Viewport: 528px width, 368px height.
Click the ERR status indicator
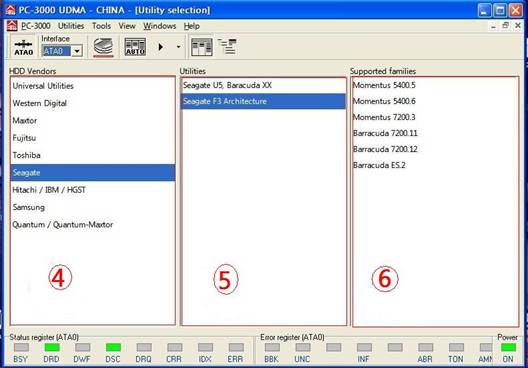tap(236, 347)
